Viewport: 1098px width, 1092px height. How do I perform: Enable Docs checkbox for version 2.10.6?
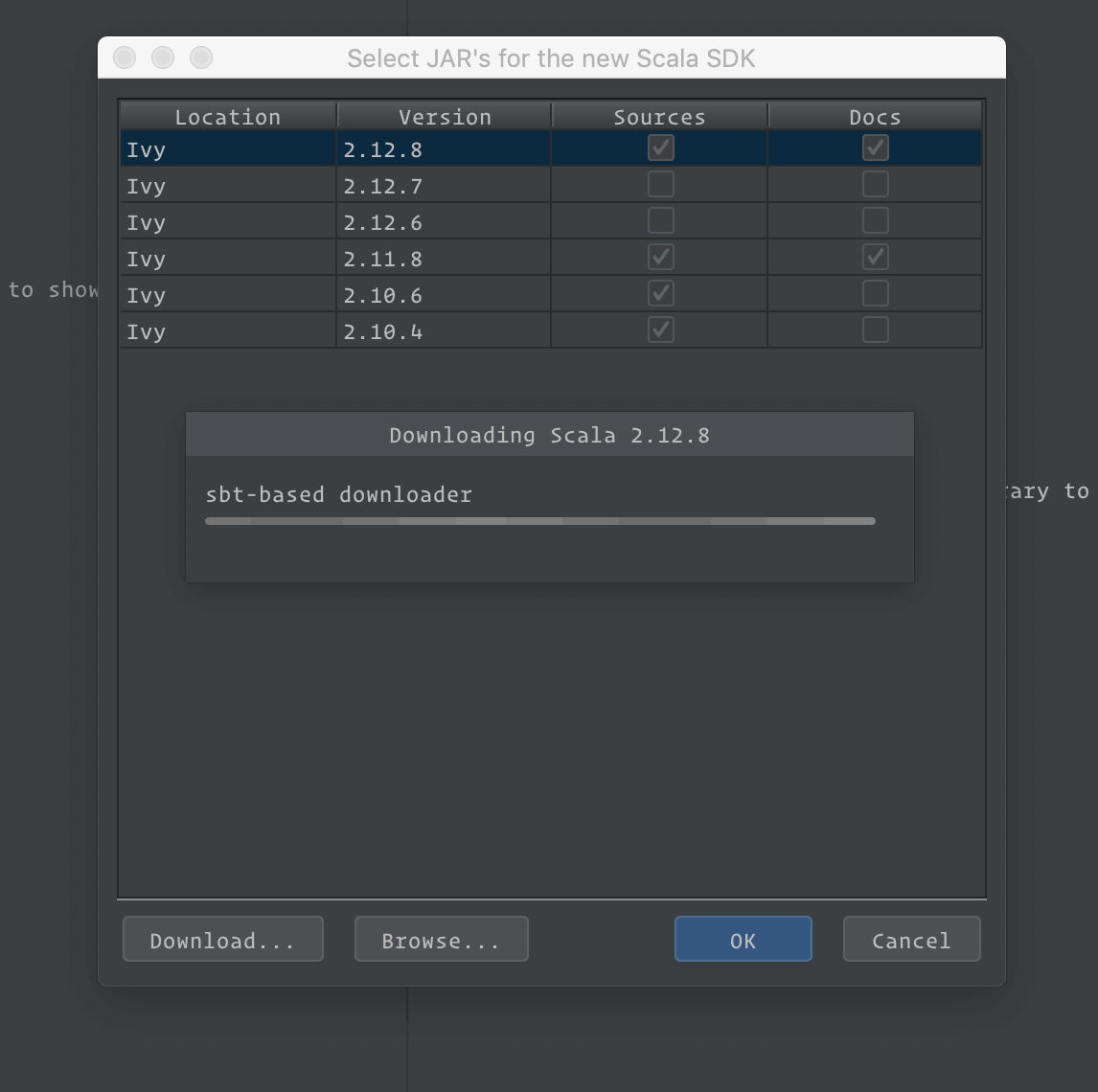pyautogui.click(x=876, y=293)
